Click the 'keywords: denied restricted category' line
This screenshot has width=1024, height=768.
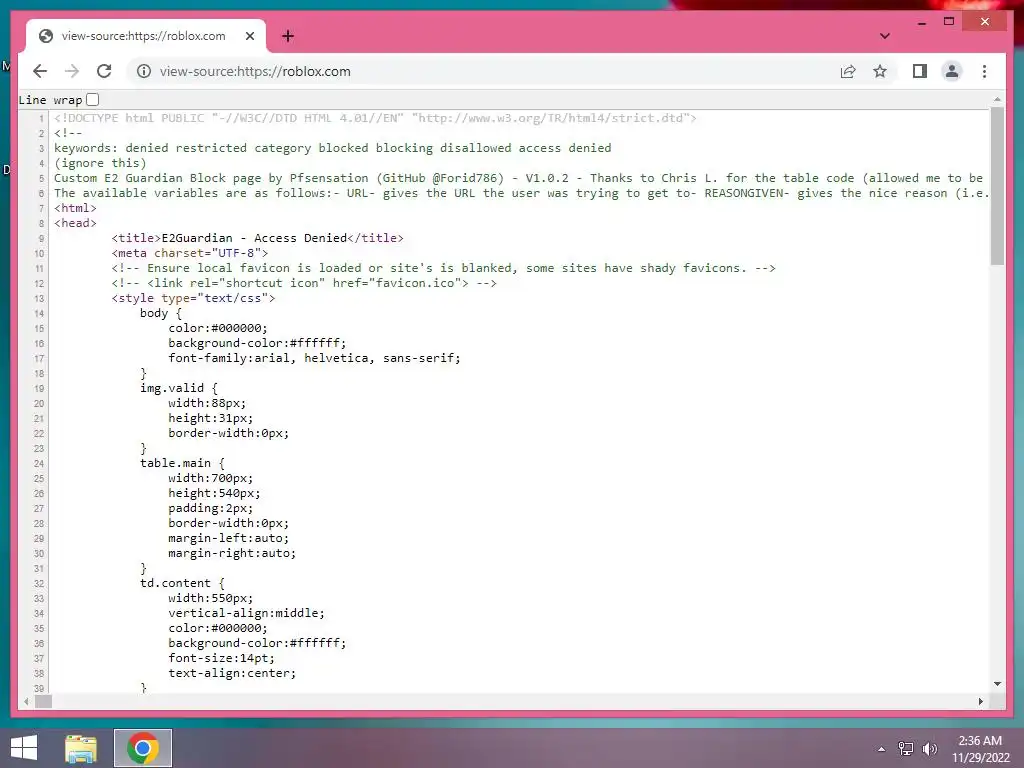332,148
